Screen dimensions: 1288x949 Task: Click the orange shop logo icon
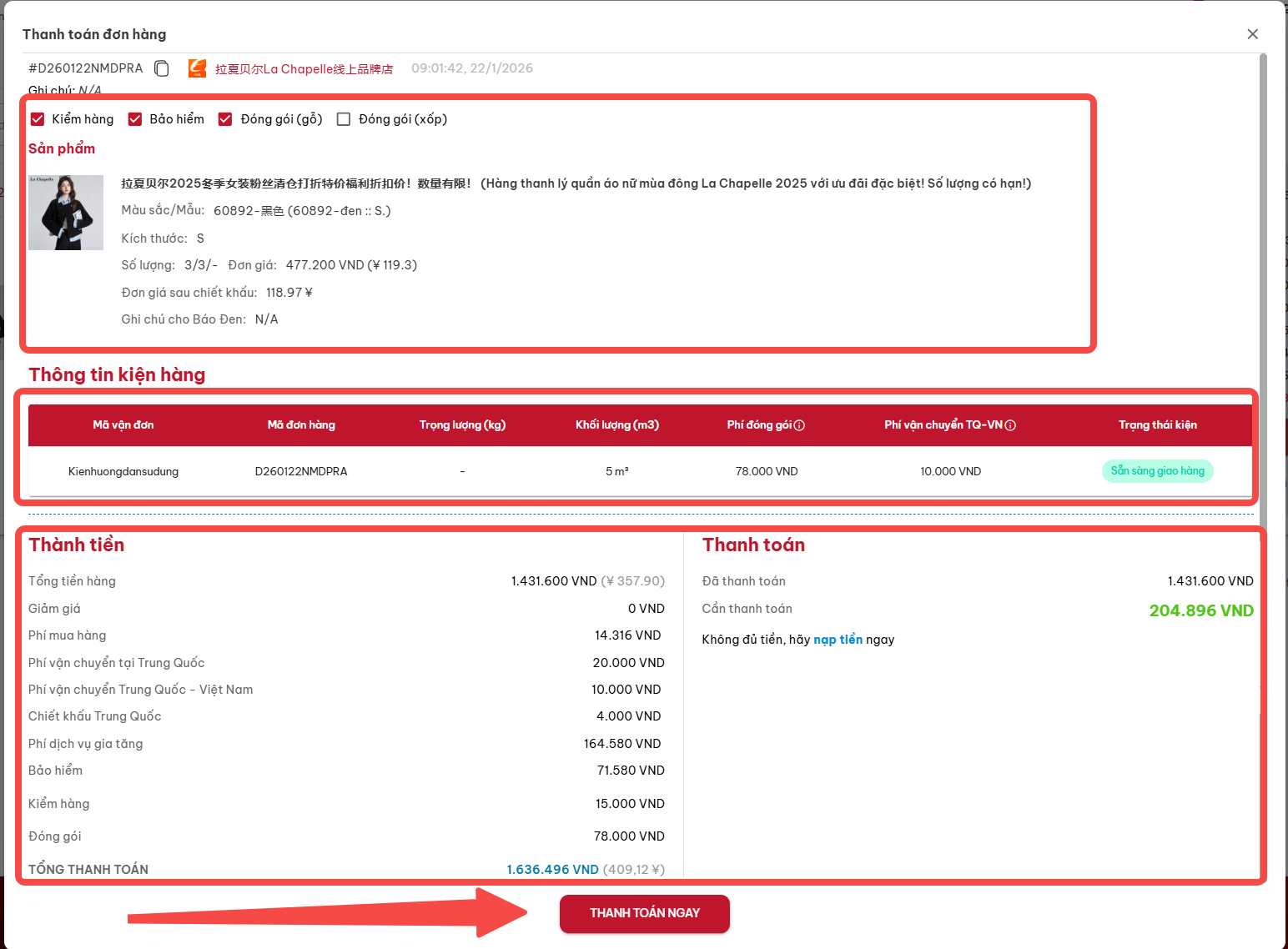click(x=197, y=68)
